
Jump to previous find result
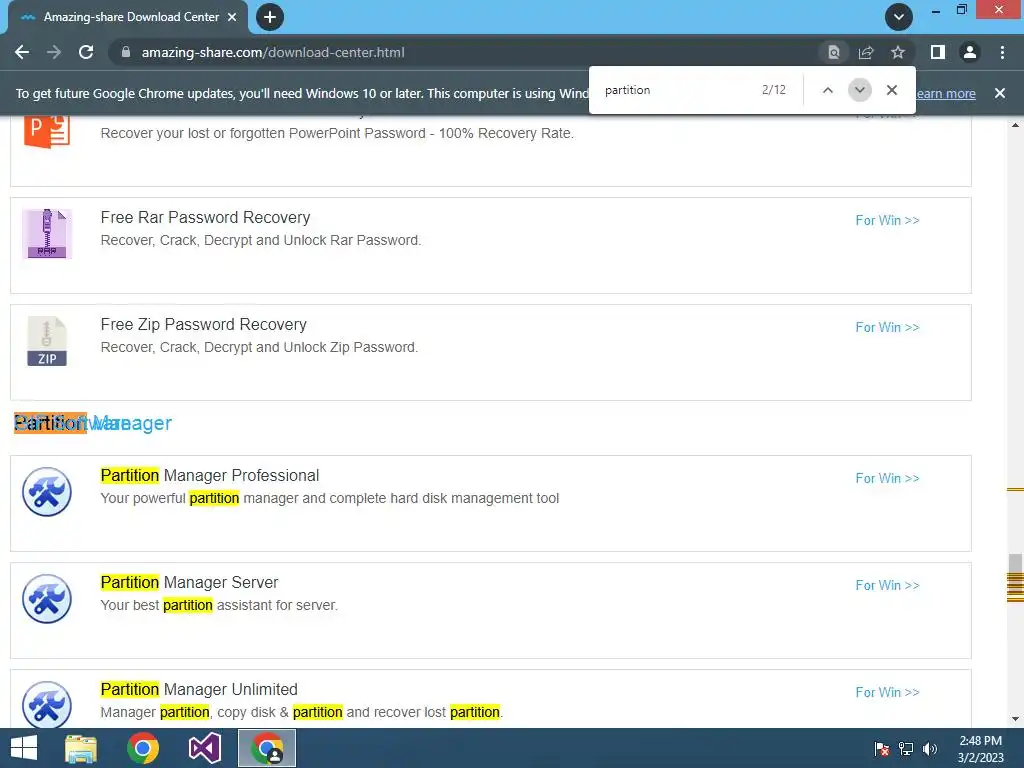[827, 90]
